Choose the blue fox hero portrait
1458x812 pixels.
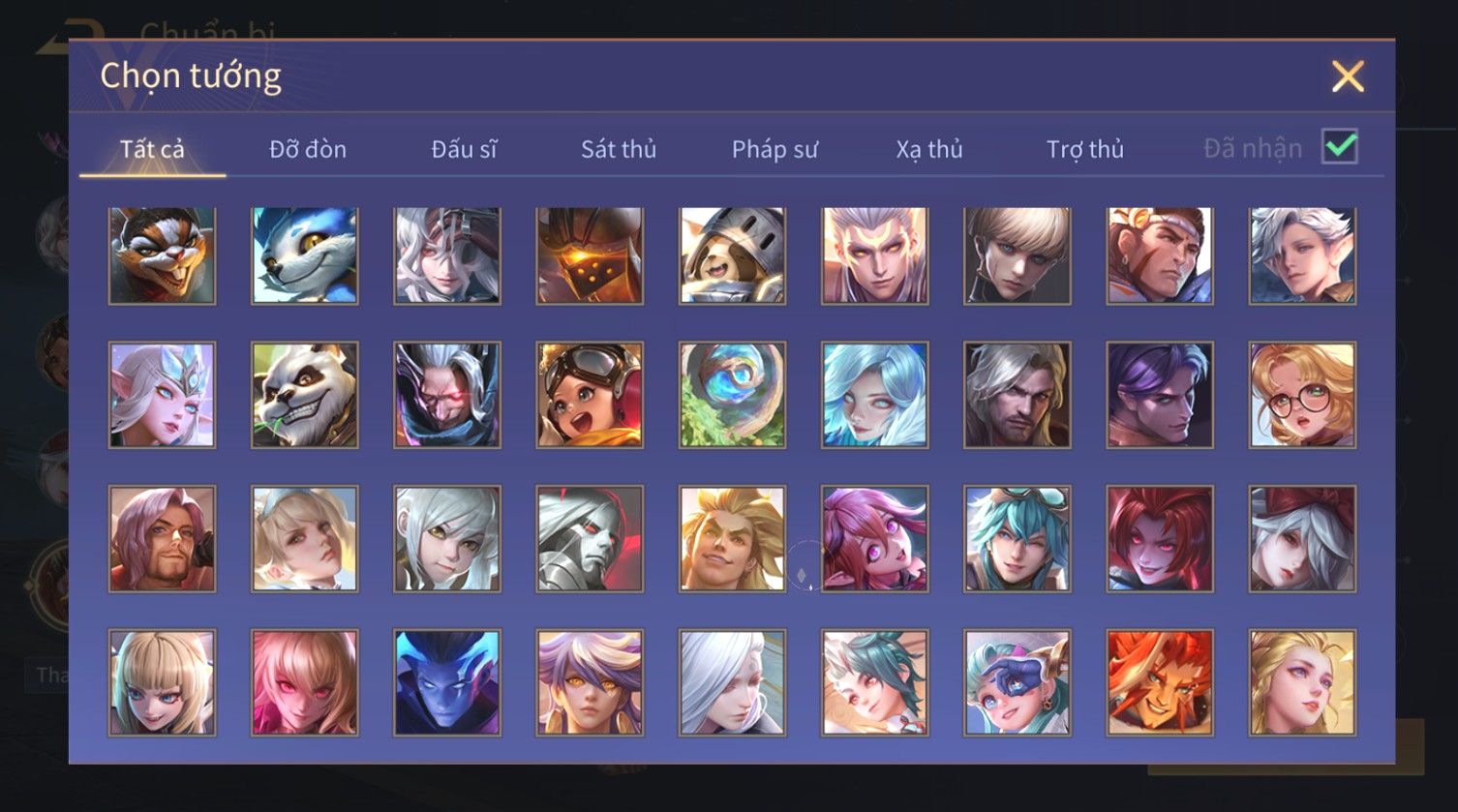click(304, 256)
